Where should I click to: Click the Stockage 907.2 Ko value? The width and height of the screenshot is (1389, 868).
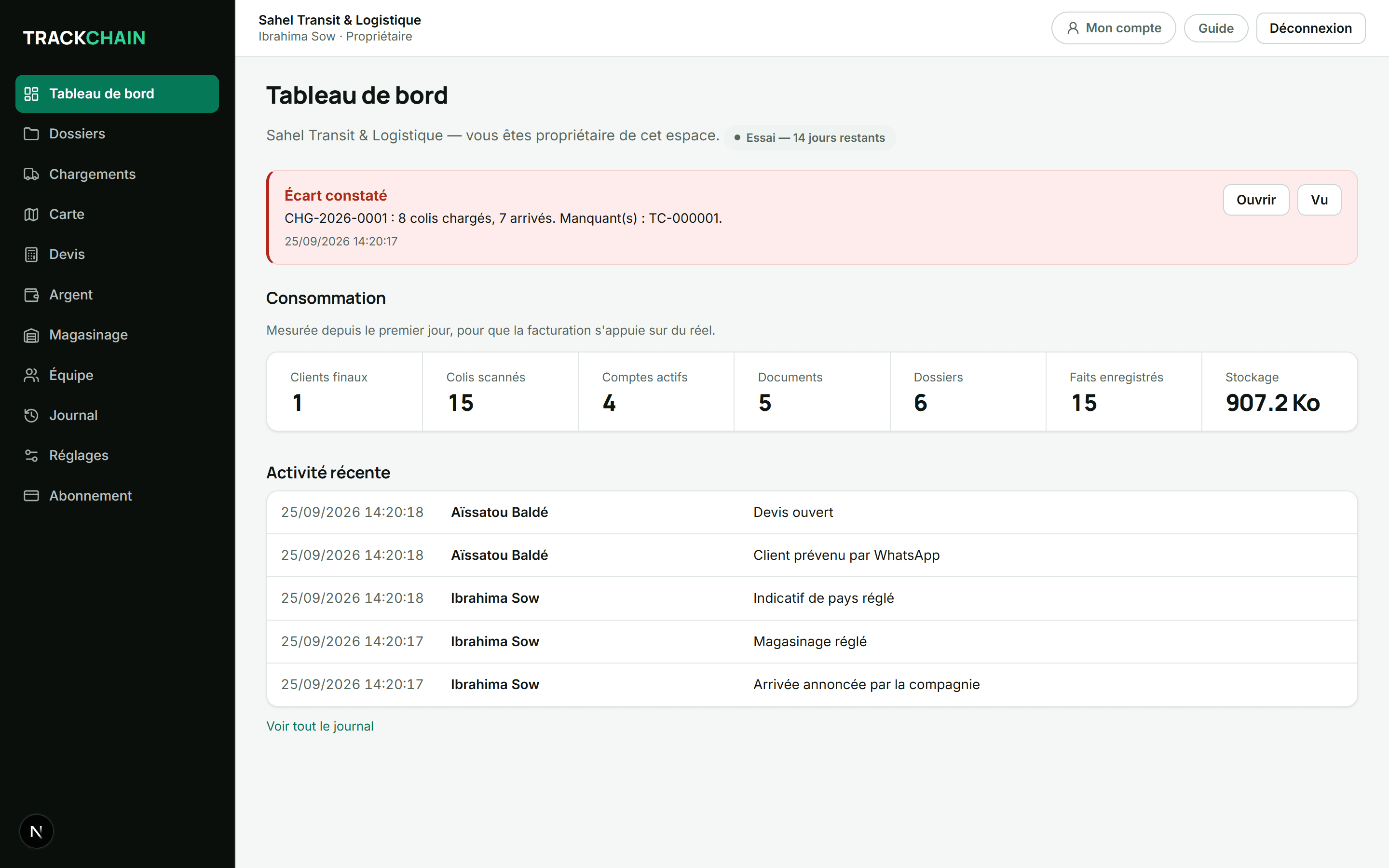click(1272, 403)
